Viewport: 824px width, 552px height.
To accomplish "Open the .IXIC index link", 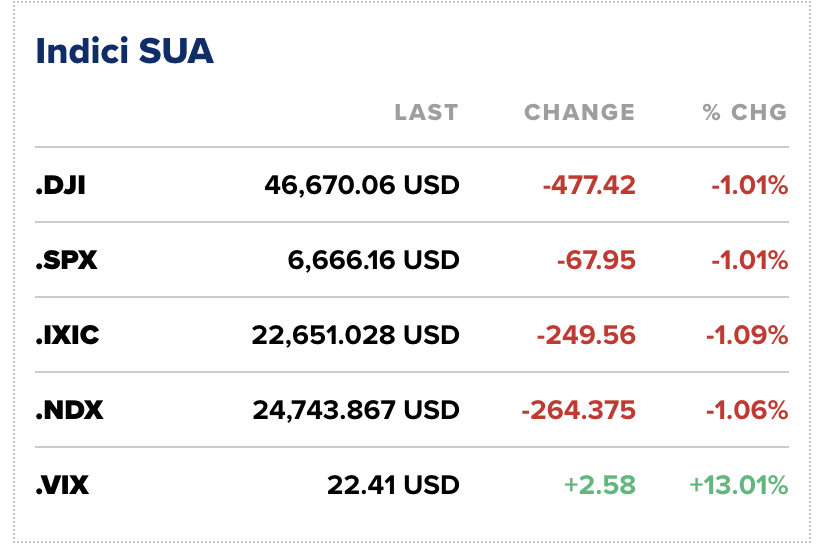I will [x=68, y=335].
